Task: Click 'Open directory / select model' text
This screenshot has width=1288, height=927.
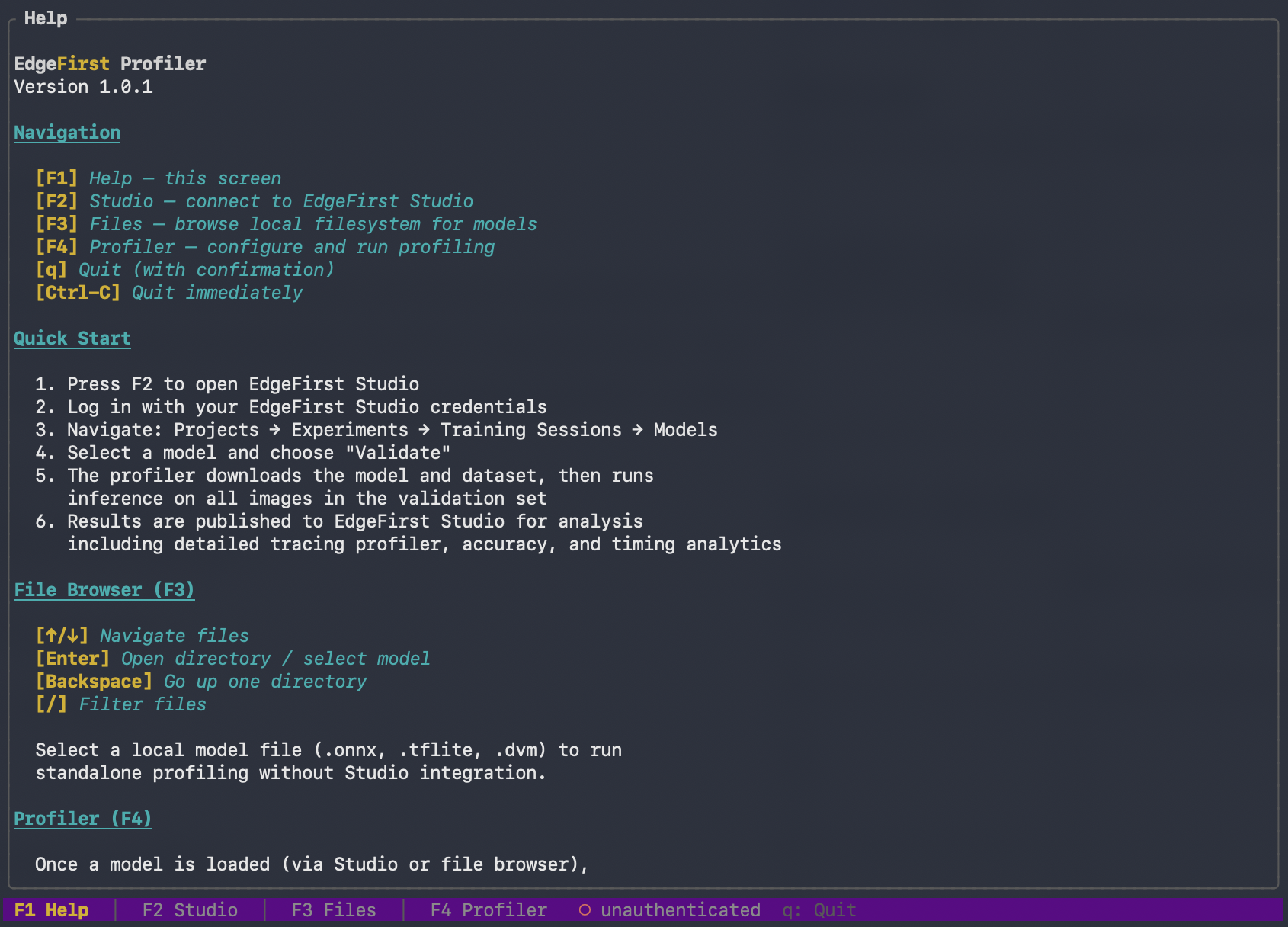Action: (276, 659)
